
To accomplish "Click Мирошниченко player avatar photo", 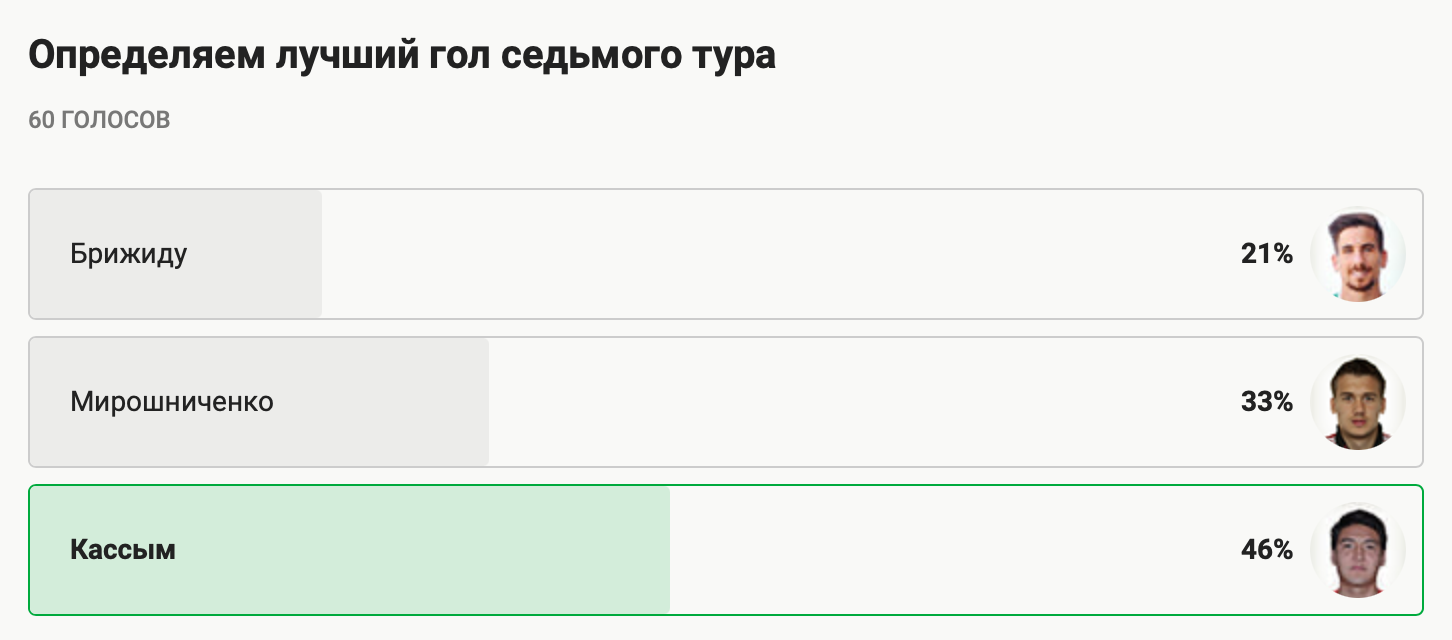I will (1358, 402).
